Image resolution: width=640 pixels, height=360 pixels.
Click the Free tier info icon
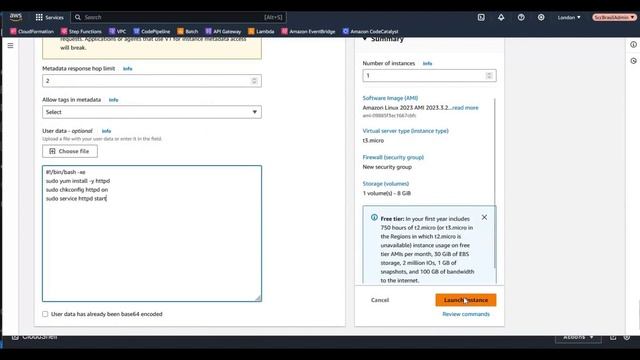[374, 218]
